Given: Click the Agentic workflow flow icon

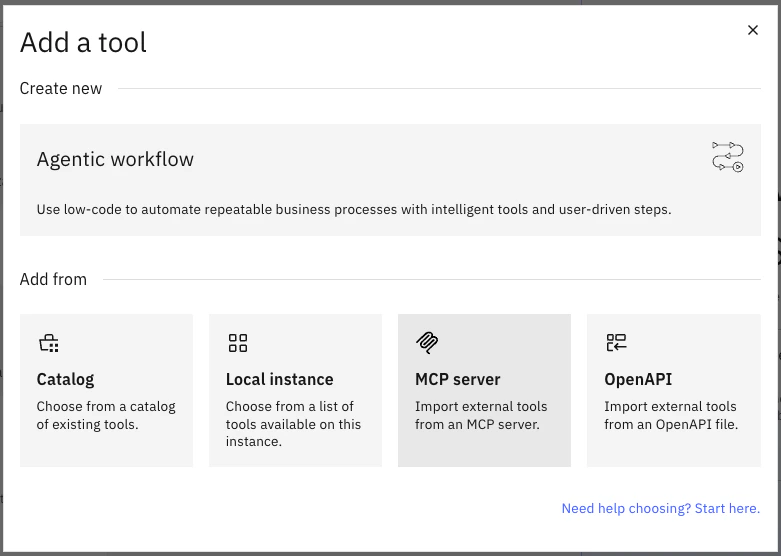Looking at the screenshot, I should click(x=727, y=157).
